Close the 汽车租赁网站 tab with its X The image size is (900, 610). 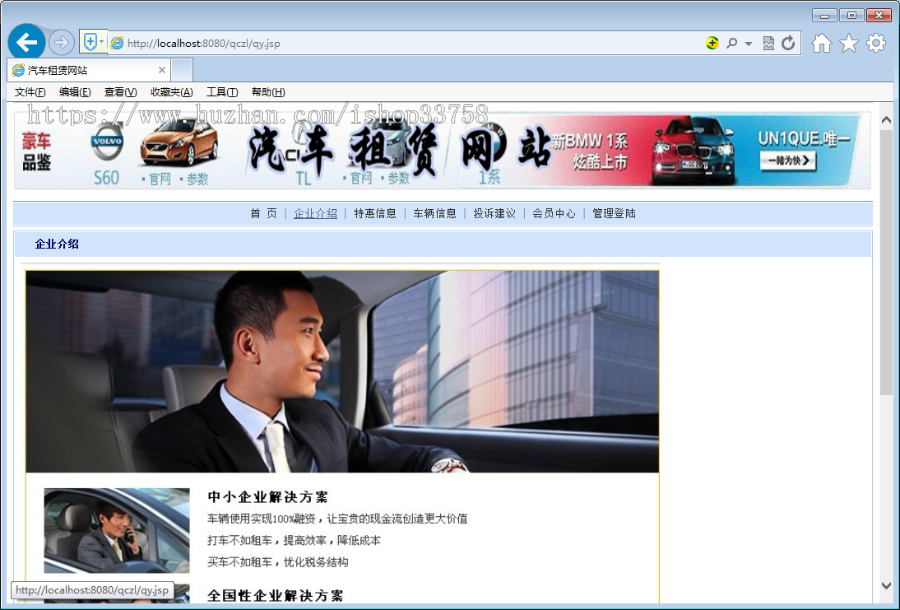coord(163,69)
